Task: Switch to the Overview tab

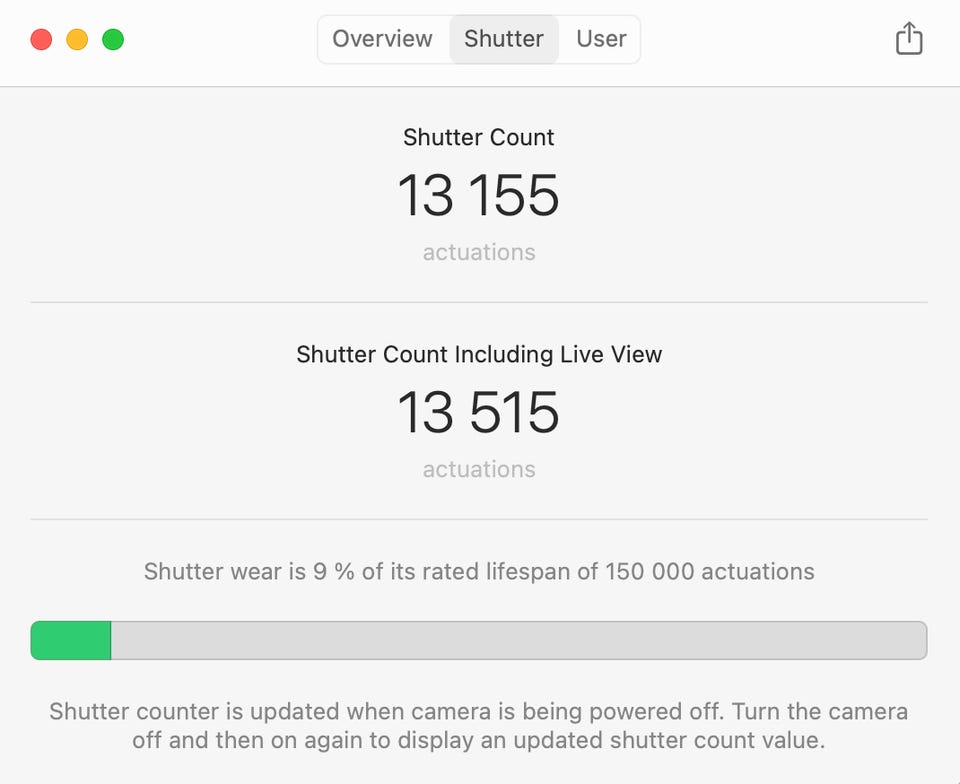Action: click(382, 39)
